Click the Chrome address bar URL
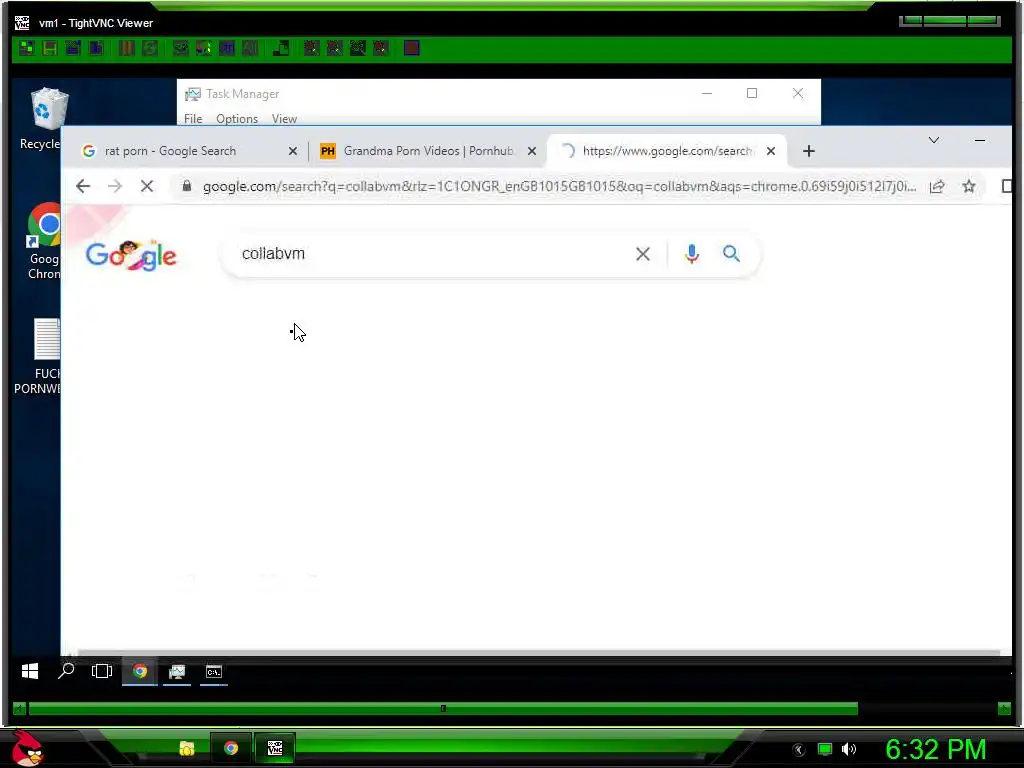The height and width of the screenshot is (768, 1024). click(x=559, y=187)
